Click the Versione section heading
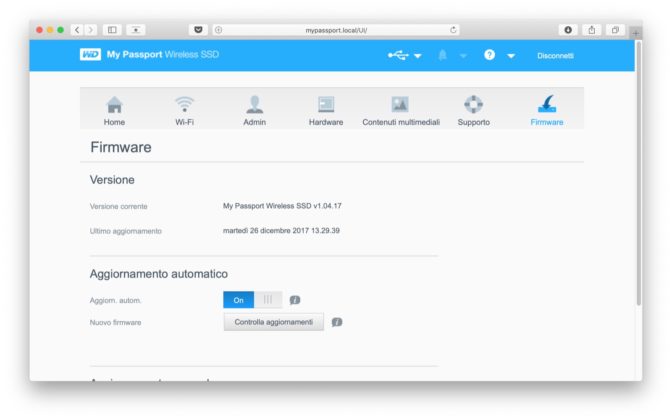This screenshot has height=420, width=672. click(x=112, y=180)
